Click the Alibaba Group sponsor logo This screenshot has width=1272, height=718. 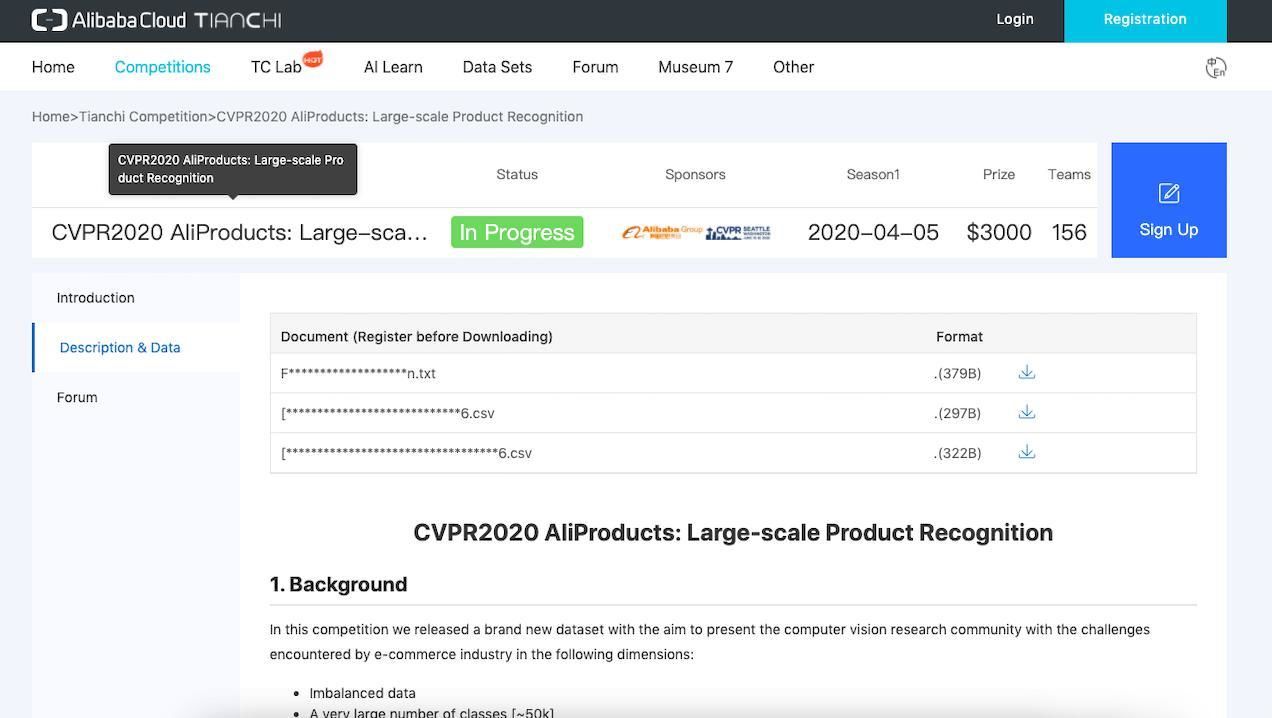coord(661,232)
